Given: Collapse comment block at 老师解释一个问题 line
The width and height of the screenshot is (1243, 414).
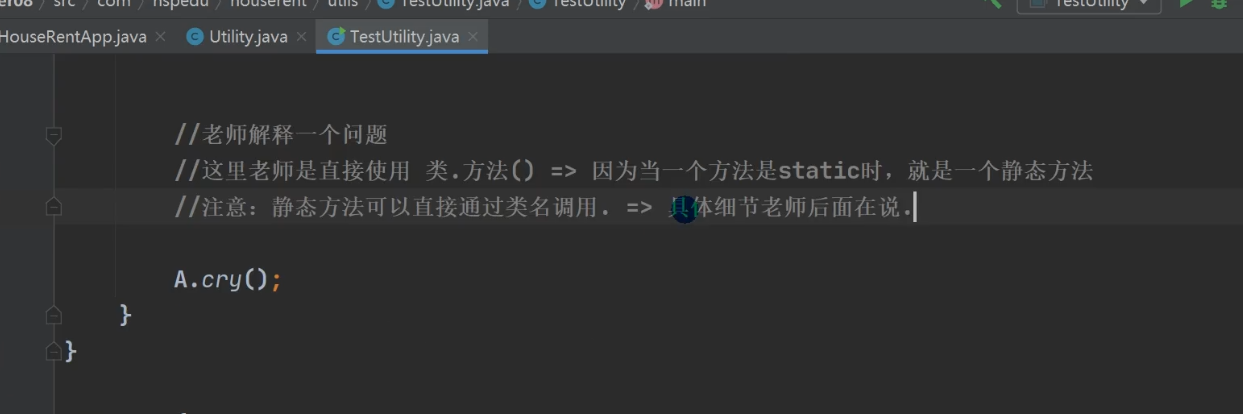Looking at the screenshot, I should point(54,135).
